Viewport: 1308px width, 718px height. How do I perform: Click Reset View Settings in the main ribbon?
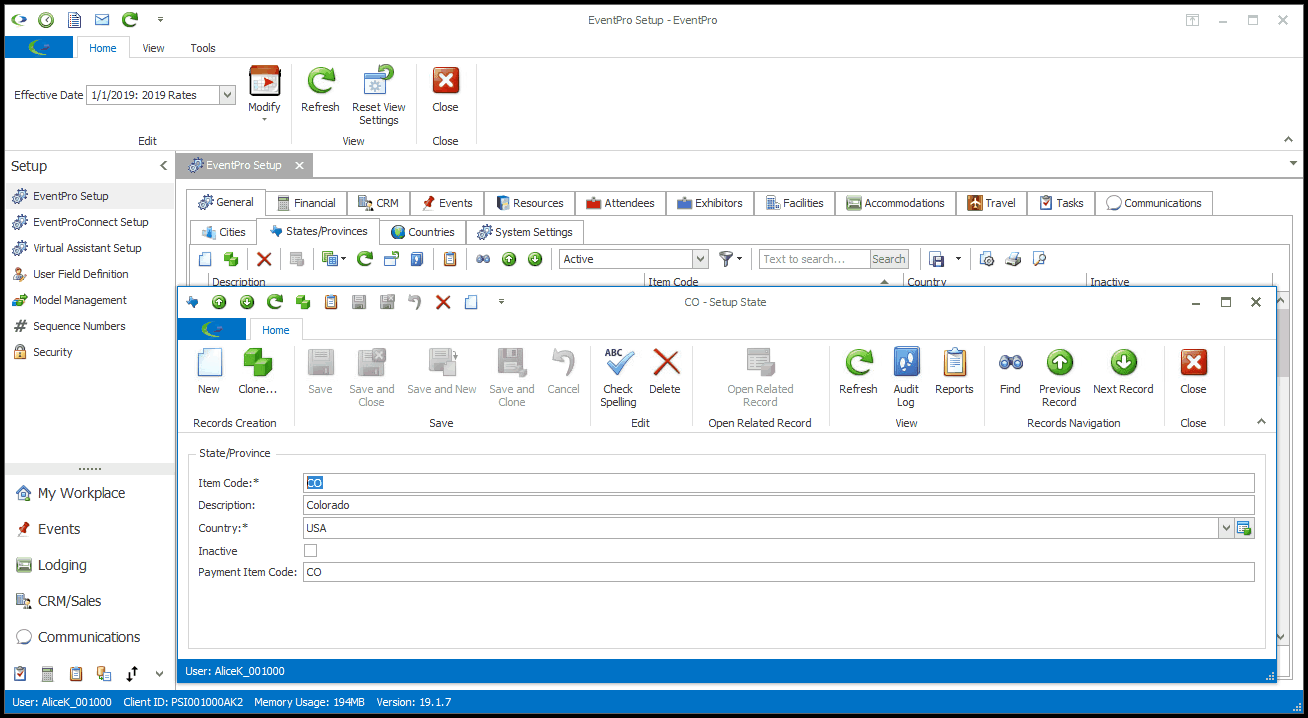coord(379,96)
